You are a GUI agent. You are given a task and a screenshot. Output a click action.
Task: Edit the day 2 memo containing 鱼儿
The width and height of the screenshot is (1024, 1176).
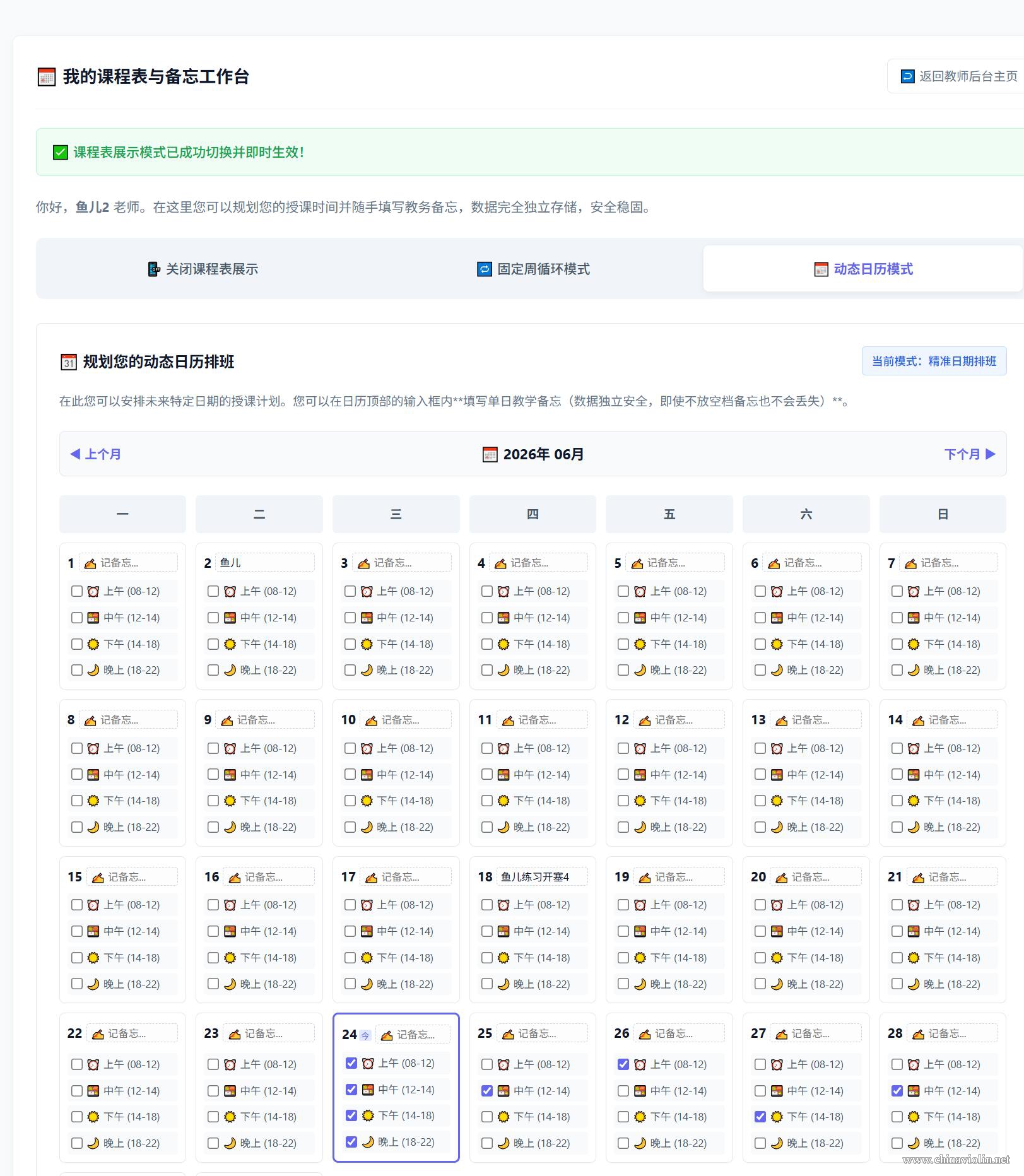pos(265,563)
